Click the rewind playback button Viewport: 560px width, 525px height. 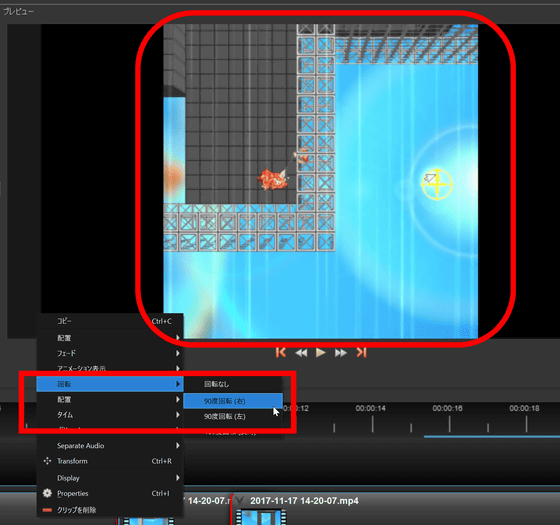pyautogui.click(x=301, y=353)
